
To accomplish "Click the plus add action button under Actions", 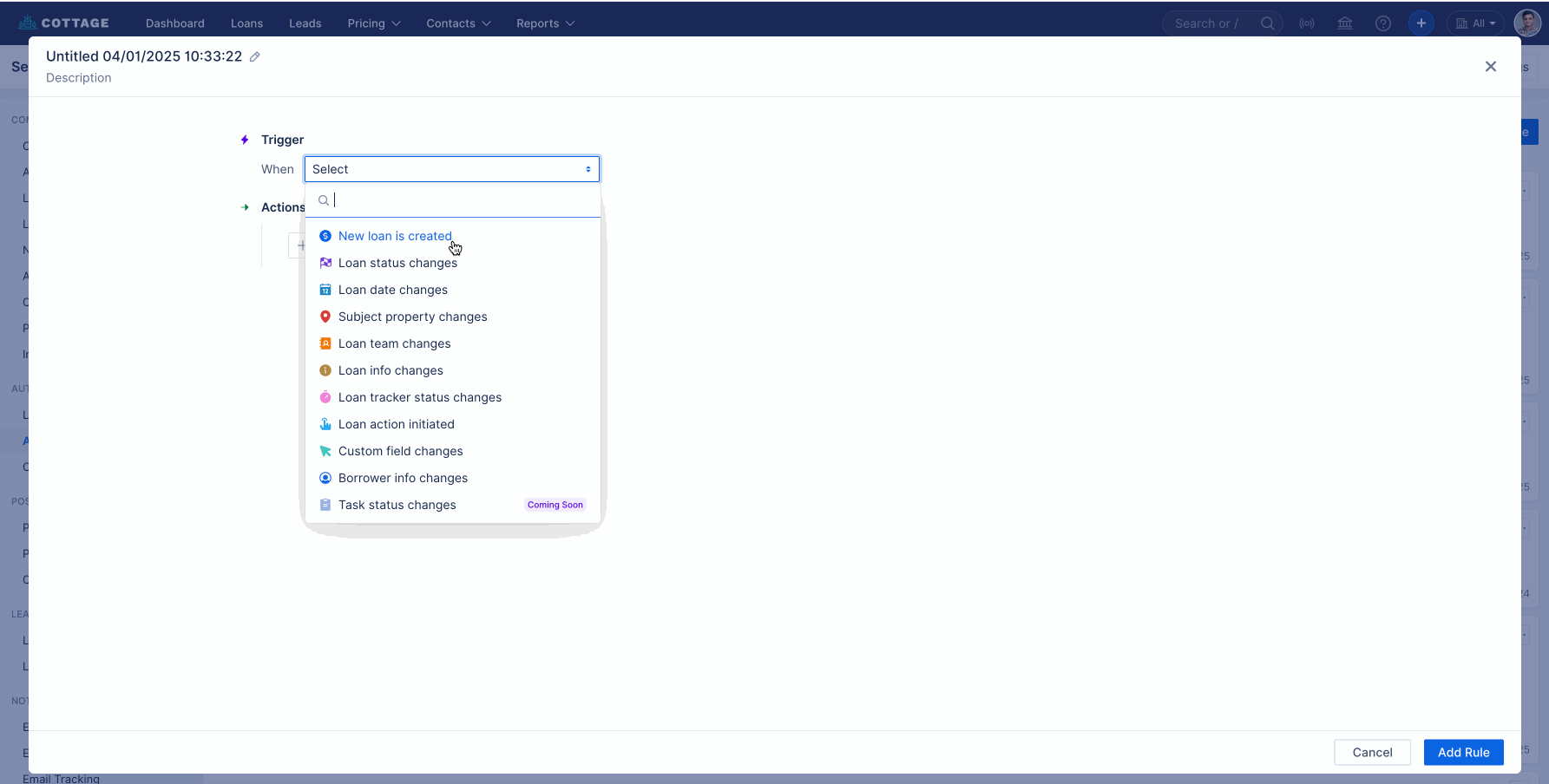I will tap(297, 245).
